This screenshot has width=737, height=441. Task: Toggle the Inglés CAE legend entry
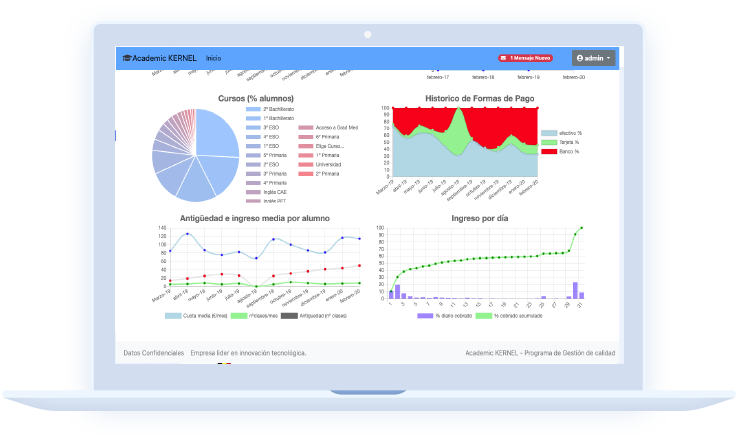pos(266,192)
